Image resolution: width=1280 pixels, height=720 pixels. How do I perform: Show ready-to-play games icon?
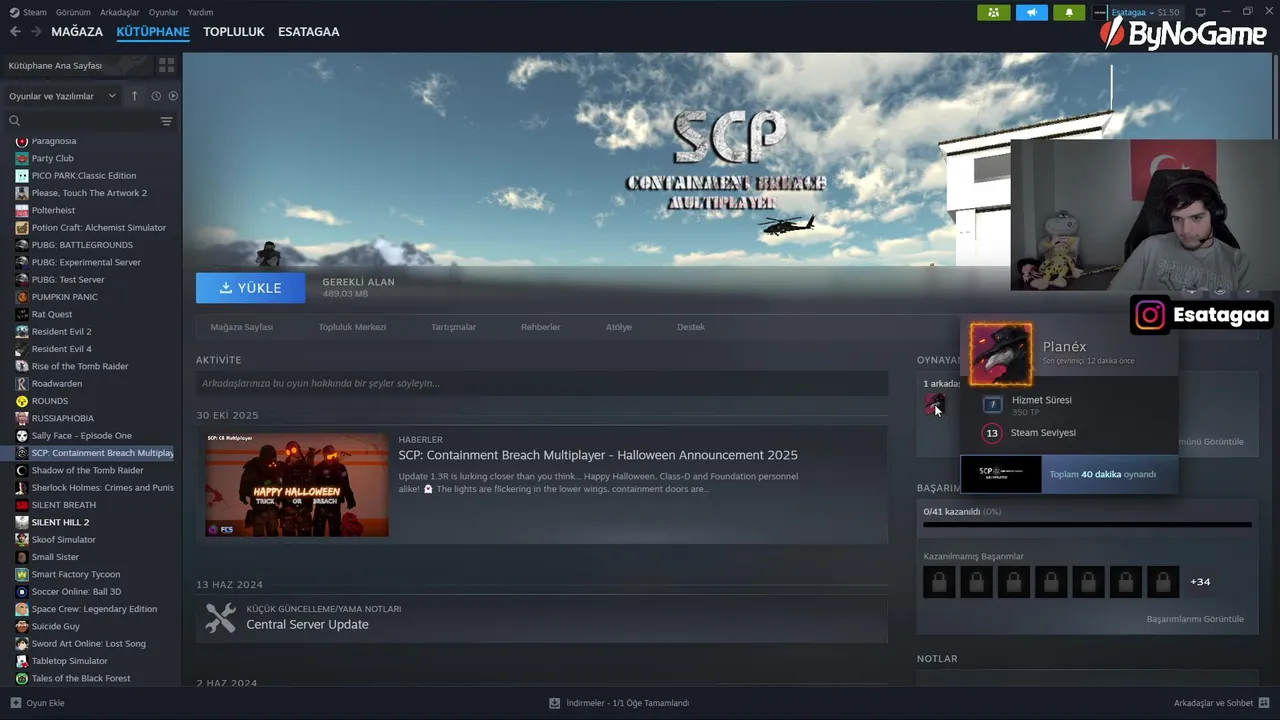[173, 96]
